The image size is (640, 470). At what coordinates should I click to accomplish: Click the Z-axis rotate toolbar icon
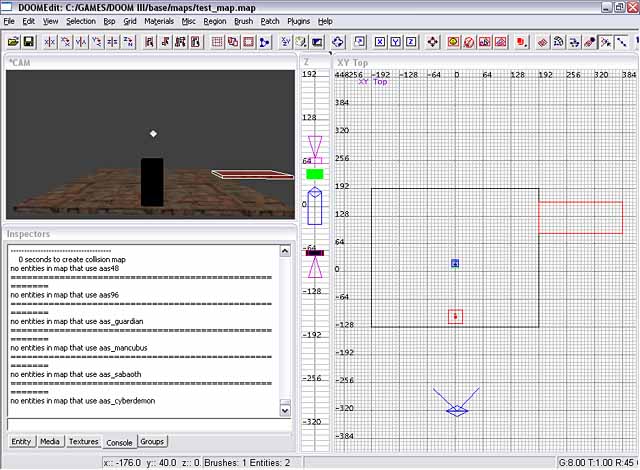click(128, 42)
